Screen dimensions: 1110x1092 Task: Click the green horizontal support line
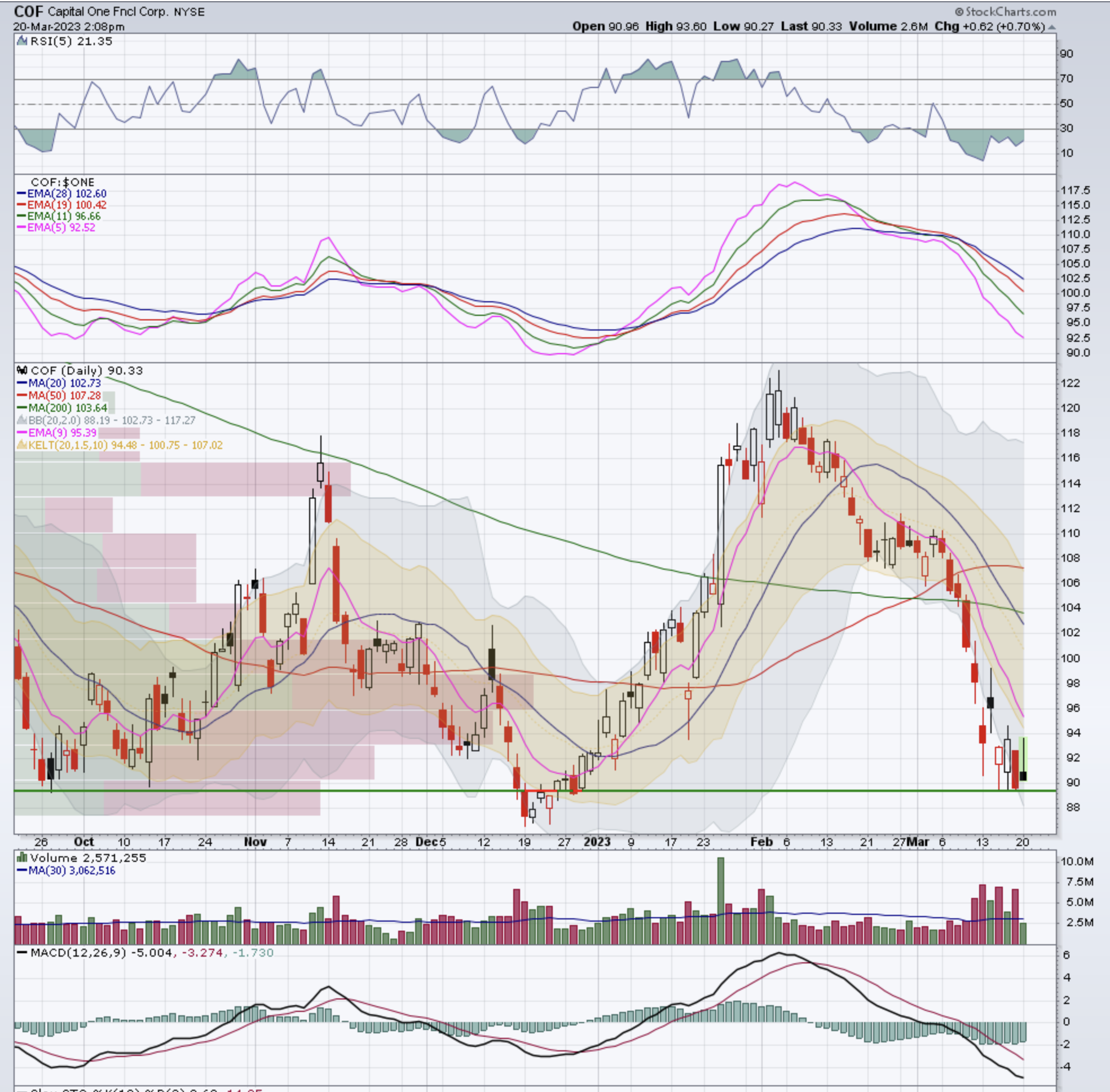point(535,791)
